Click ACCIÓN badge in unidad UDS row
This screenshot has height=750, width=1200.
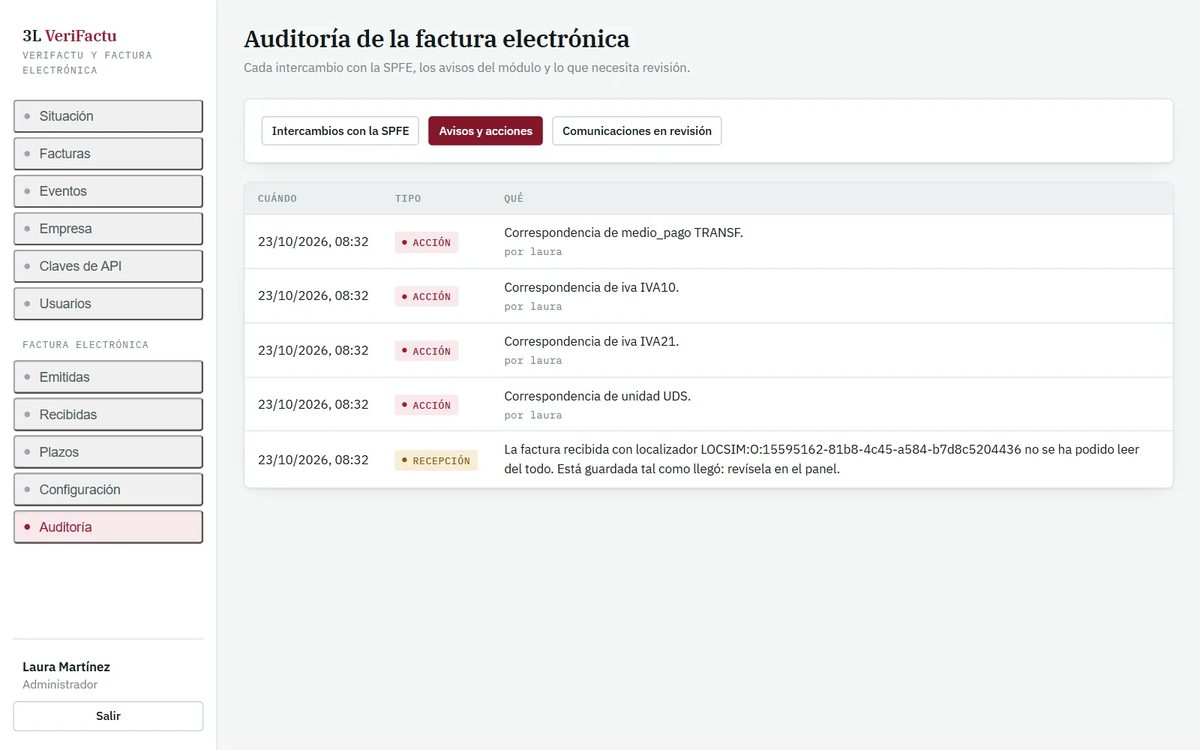[x=427, y=405]
